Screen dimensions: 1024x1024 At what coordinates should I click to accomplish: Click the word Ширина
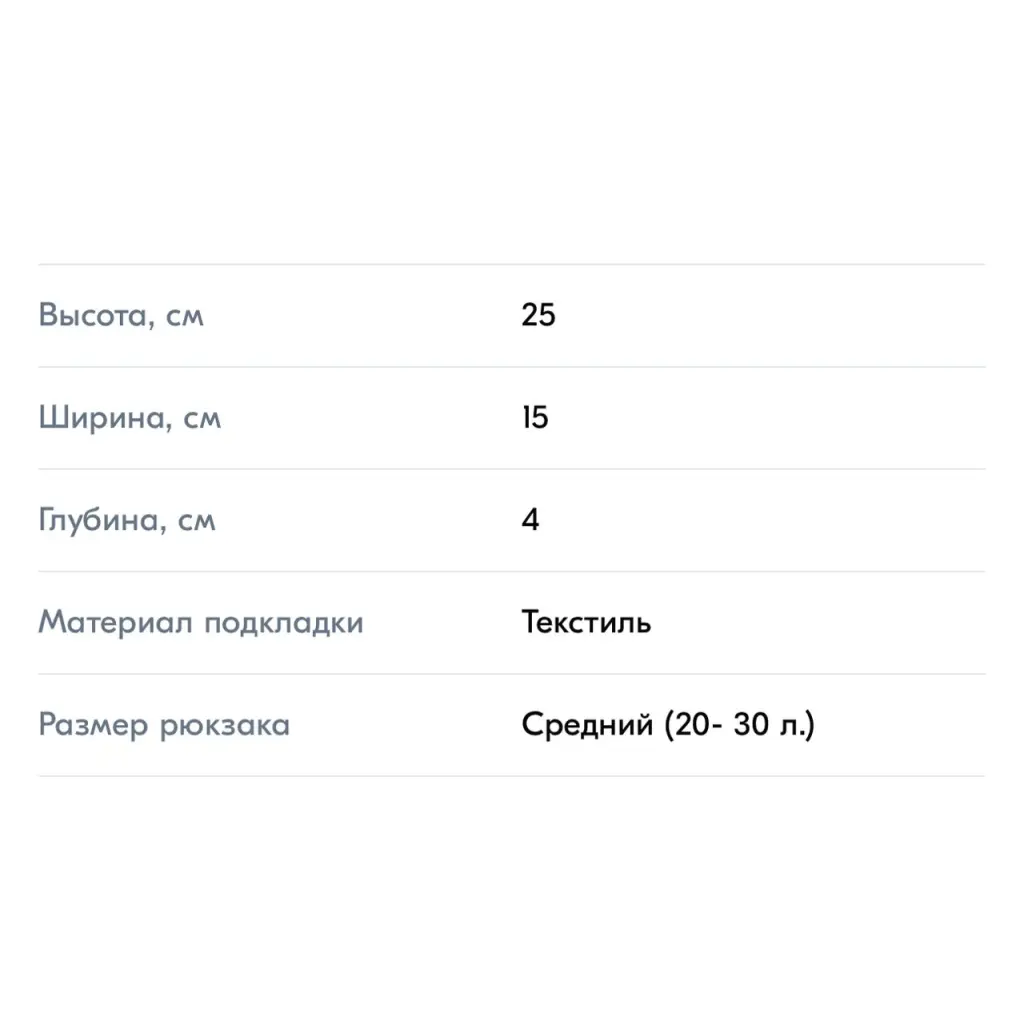[105, 417]
